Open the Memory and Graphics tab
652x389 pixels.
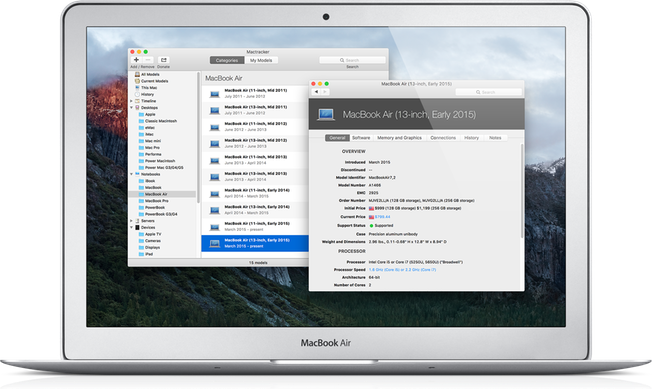(399, 138)
